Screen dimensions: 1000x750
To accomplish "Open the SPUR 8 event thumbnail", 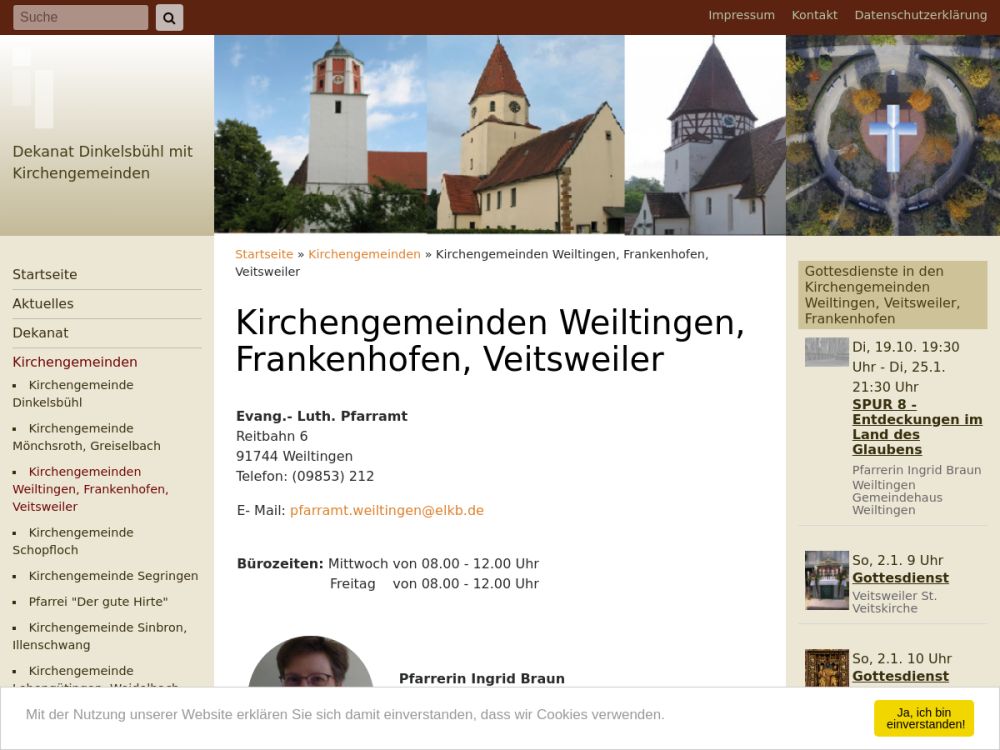I will click(826, 352).
